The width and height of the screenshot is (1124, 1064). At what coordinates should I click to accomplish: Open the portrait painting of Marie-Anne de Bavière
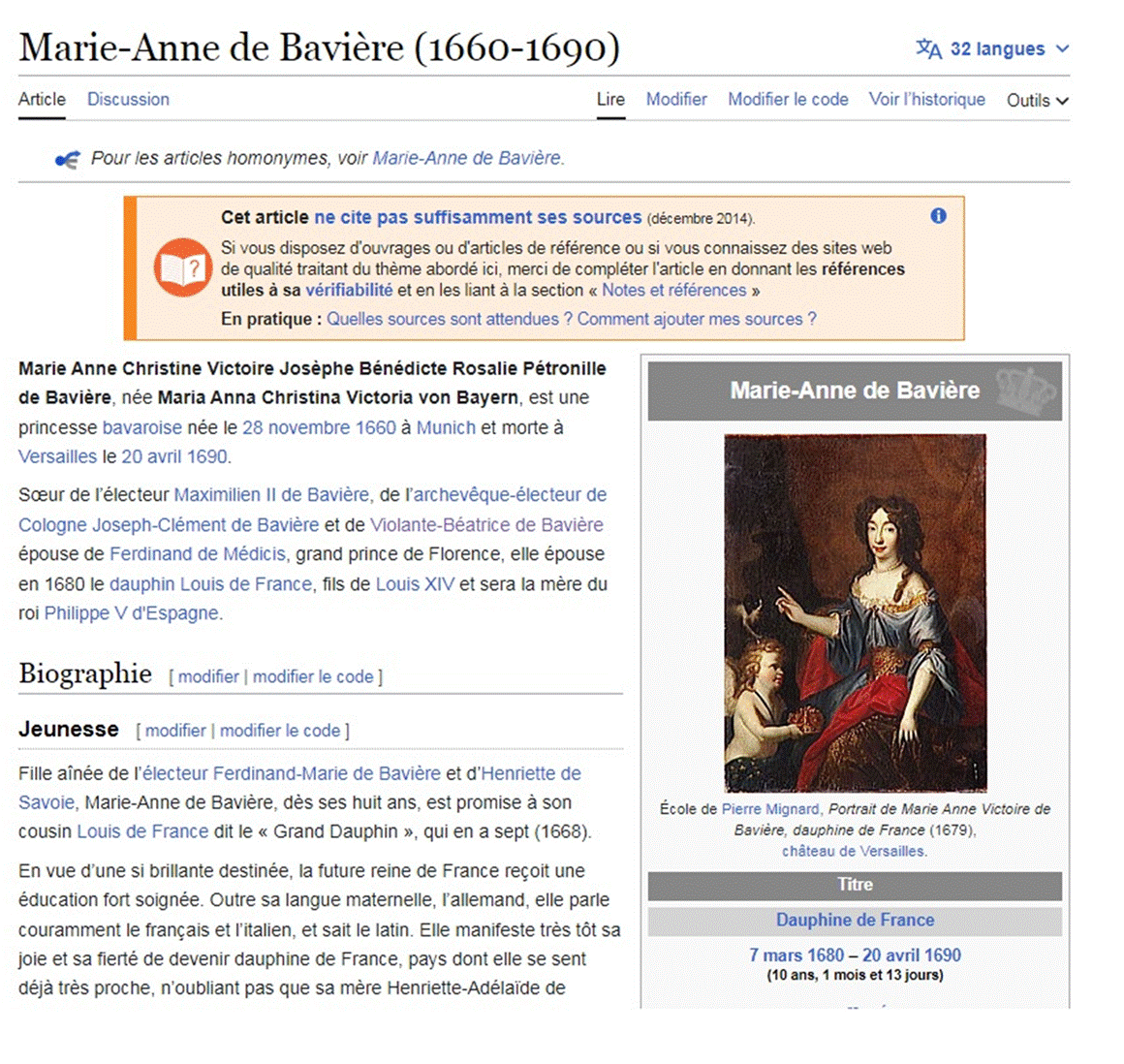[856, 613]
